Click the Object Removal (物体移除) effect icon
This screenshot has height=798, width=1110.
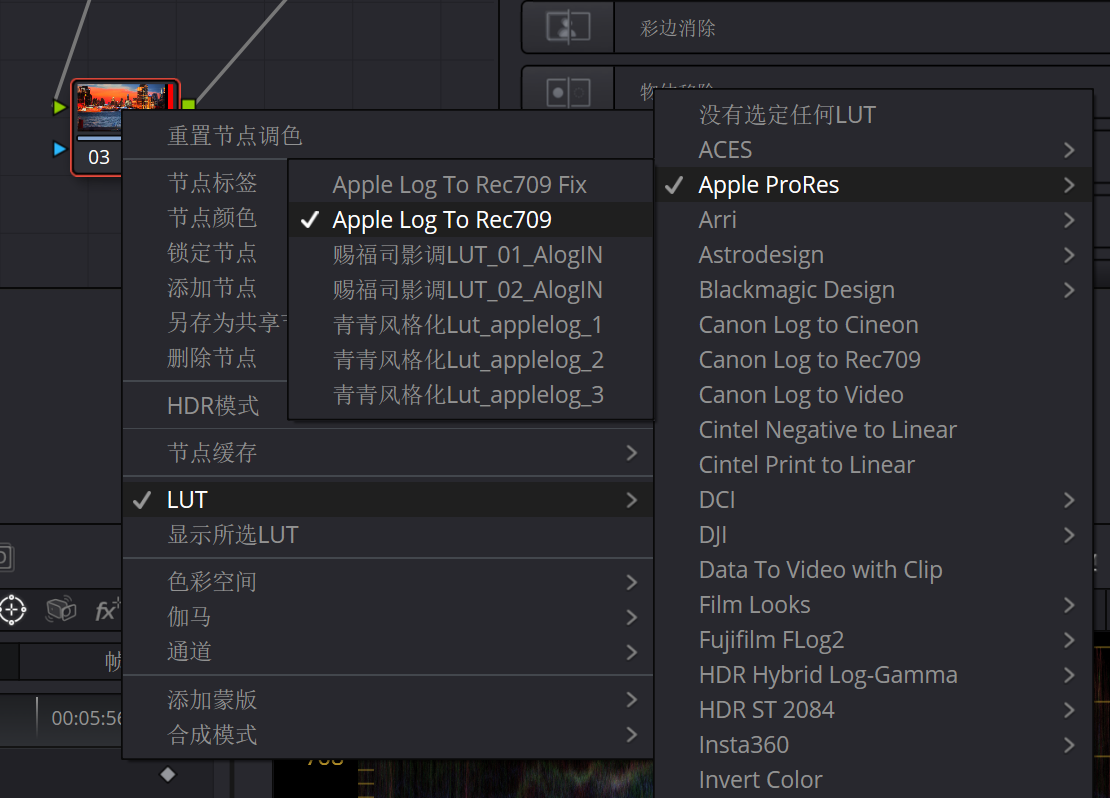pos(567,92)
